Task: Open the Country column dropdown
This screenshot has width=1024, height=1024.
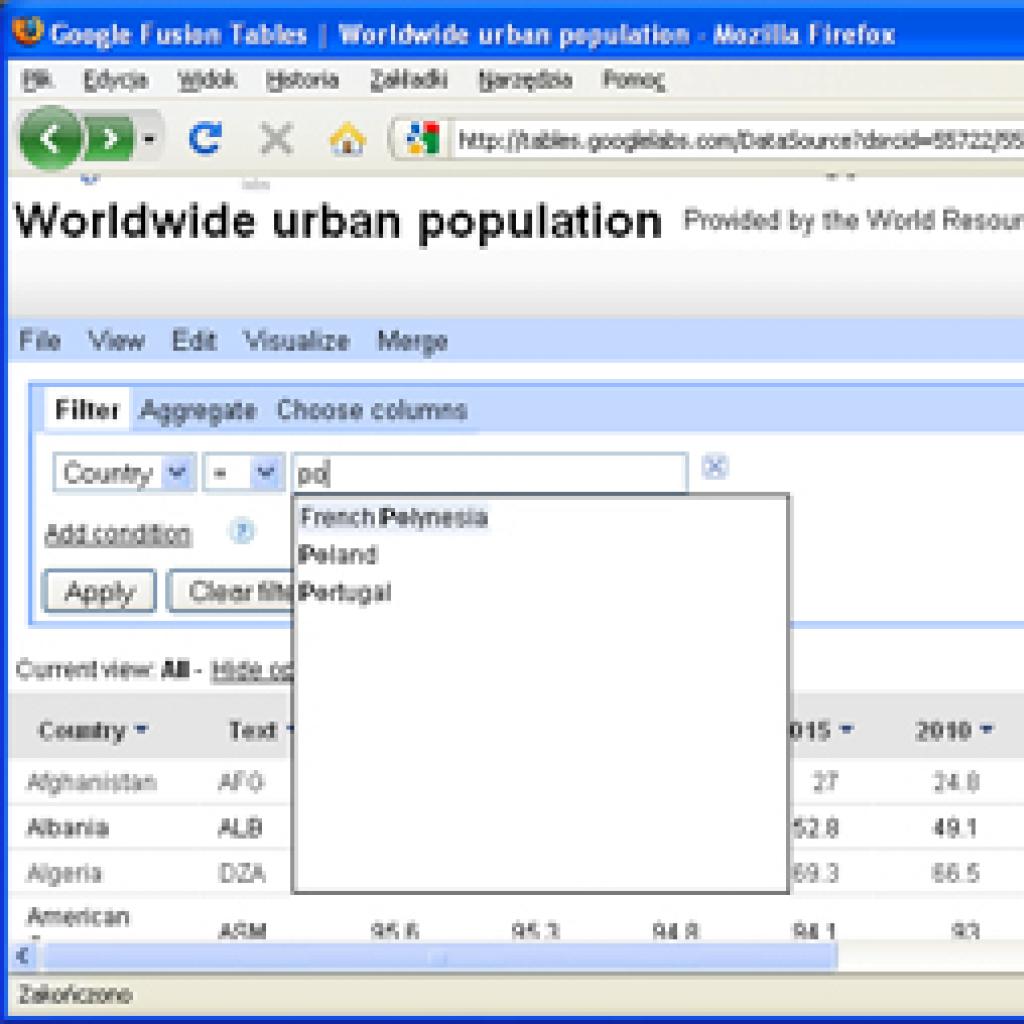Action: point(124,472)
